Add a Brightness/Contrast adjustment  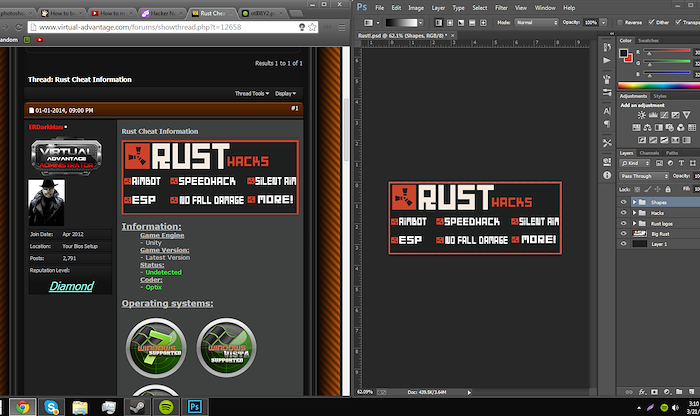point(642,115)
